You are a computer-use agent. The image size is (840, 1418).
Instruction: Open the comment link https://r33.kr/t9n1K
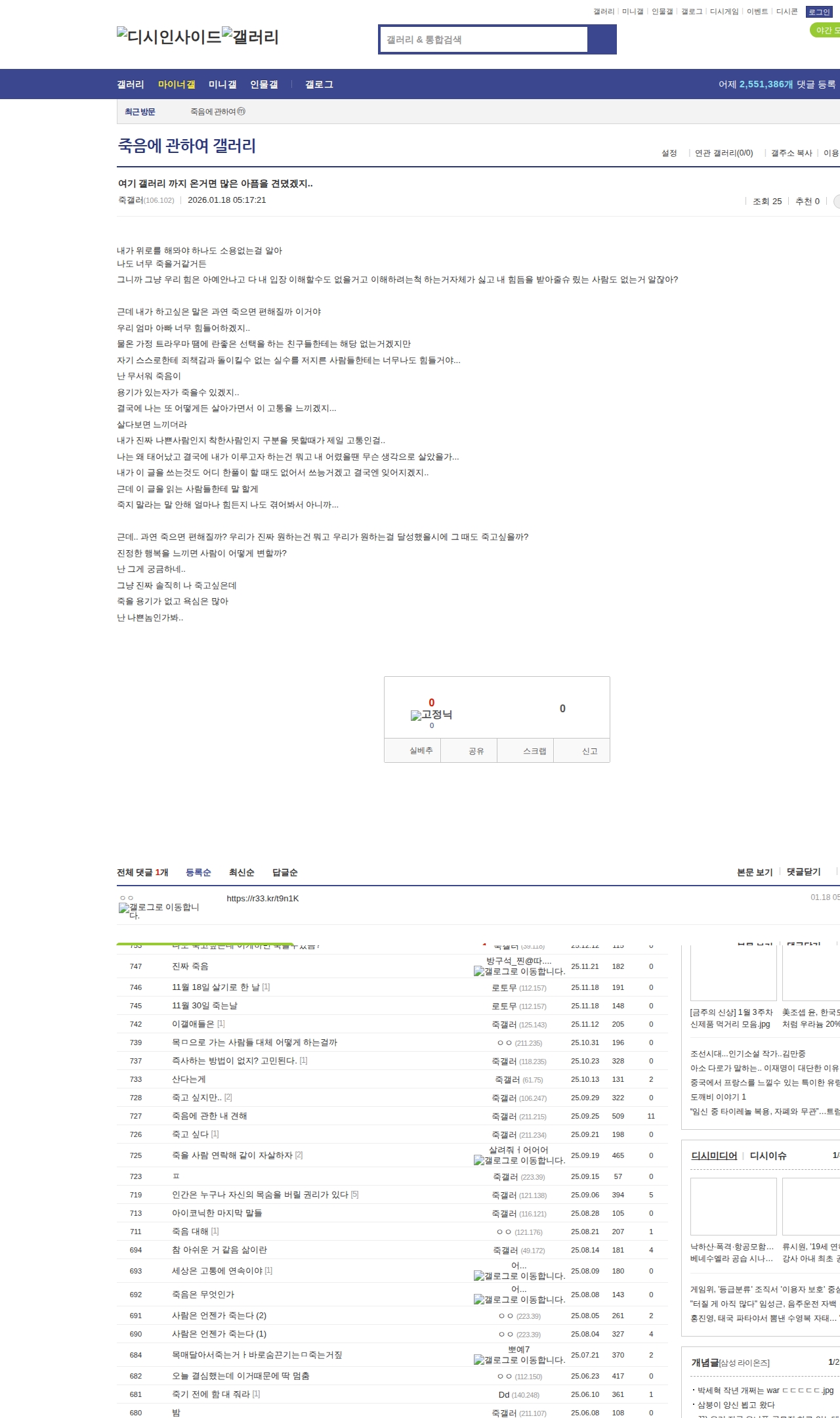click(x=262, y=898)
